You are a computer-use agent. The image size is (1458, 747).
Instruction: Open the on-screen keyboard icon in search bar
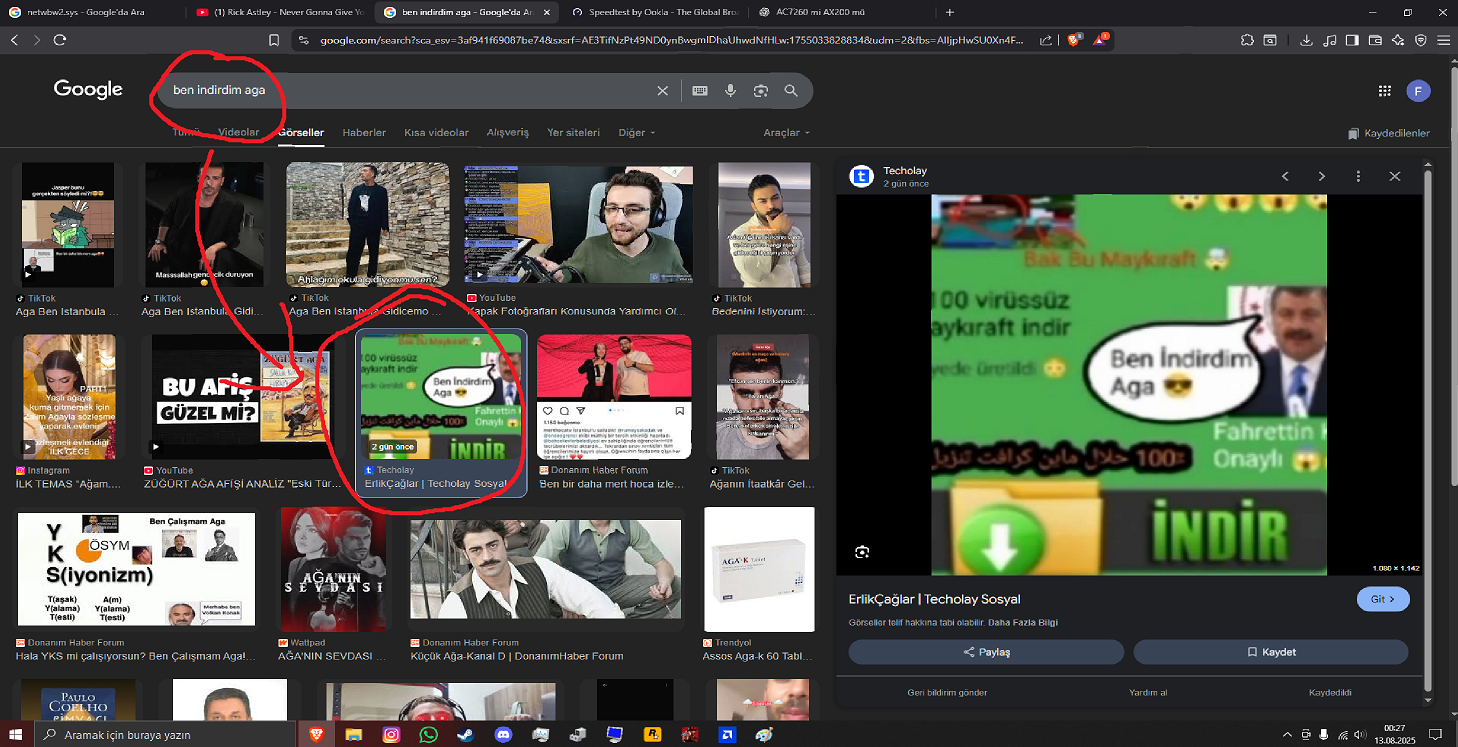699,91
